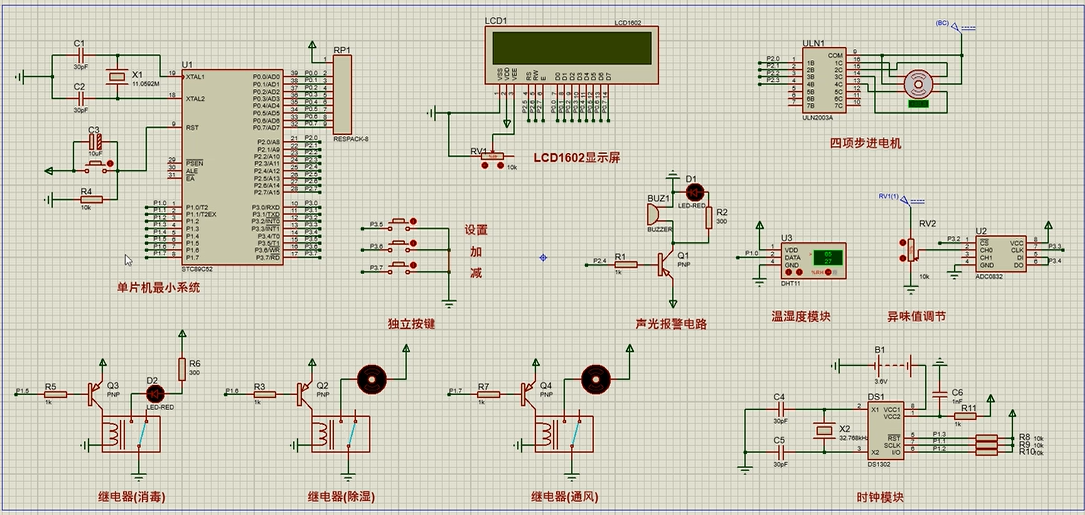The image size is (1085, 515).
Task: Click RV2 upper red increment dot
Action: point(901,243)
